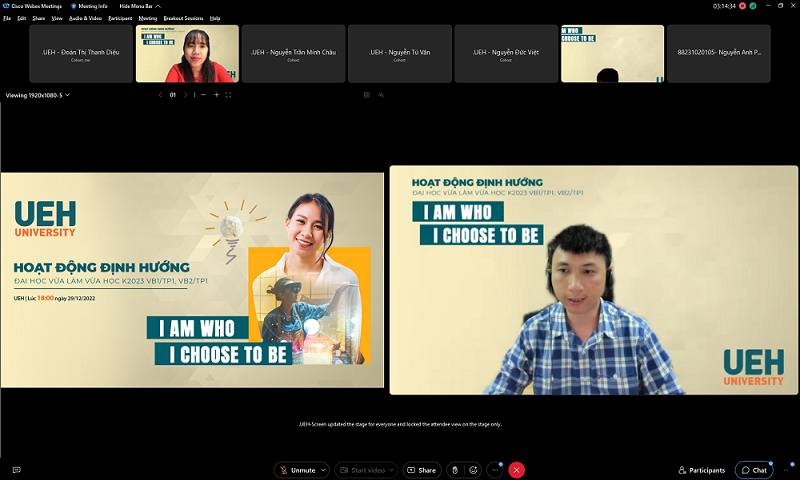Select the Nguyễn Trần Minh Châu participant tile
Screen dimensions: 800x480
[293, 54]
